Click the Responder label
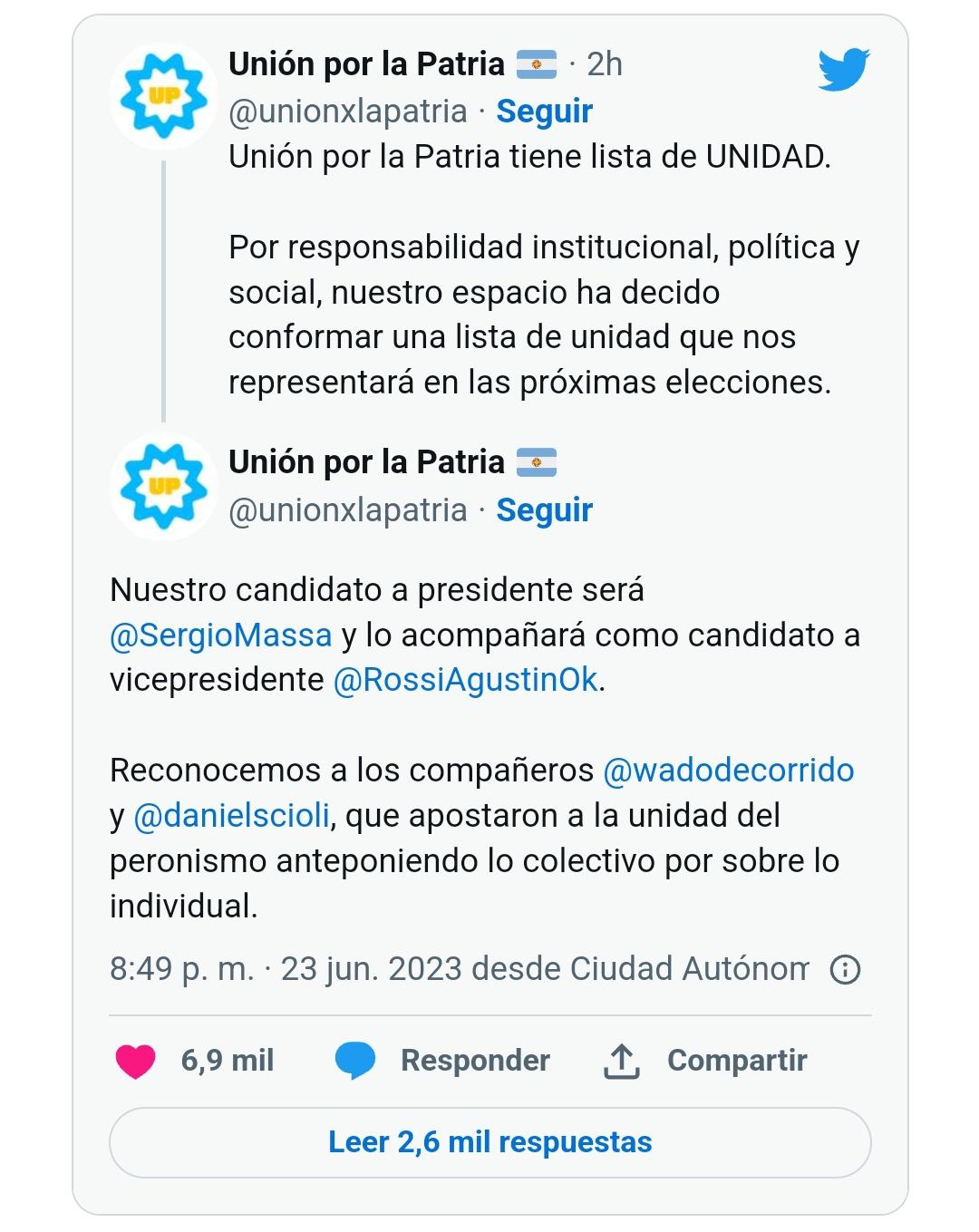 475,1061
